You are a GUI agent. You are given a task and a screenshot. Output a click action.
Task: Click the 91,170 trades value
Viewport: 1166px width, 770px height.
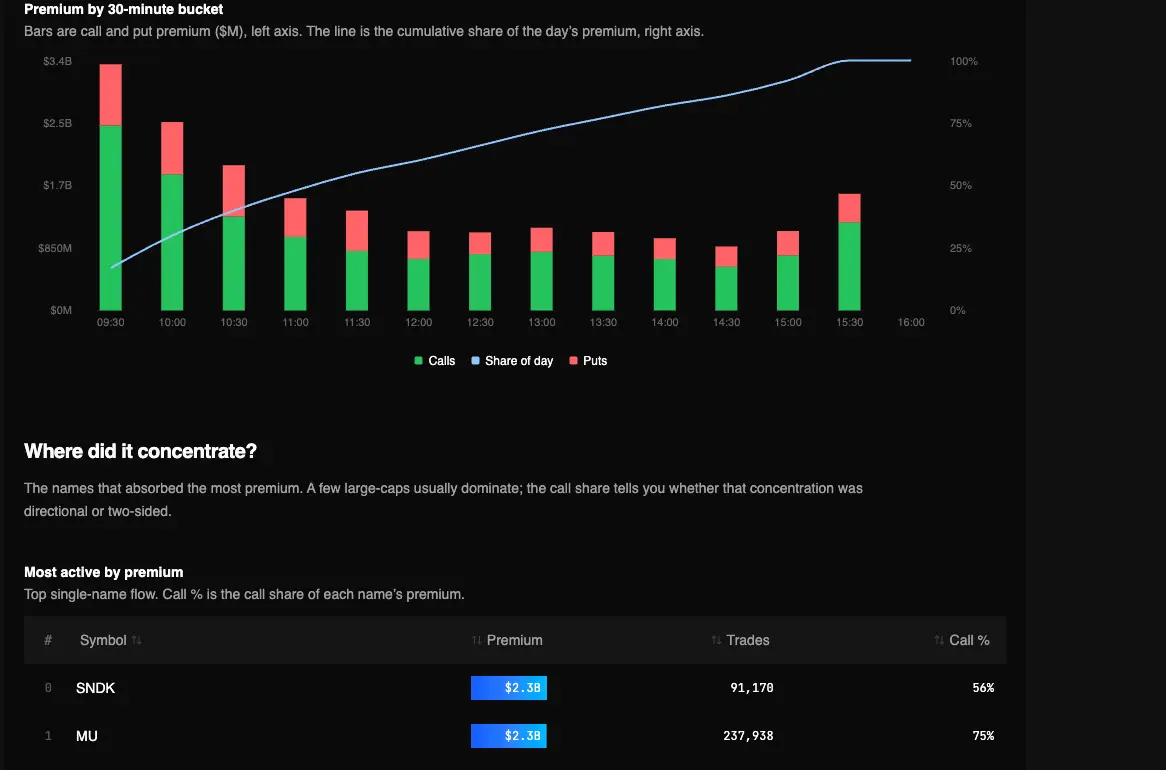pyautogui.click(x=752, y=688)
